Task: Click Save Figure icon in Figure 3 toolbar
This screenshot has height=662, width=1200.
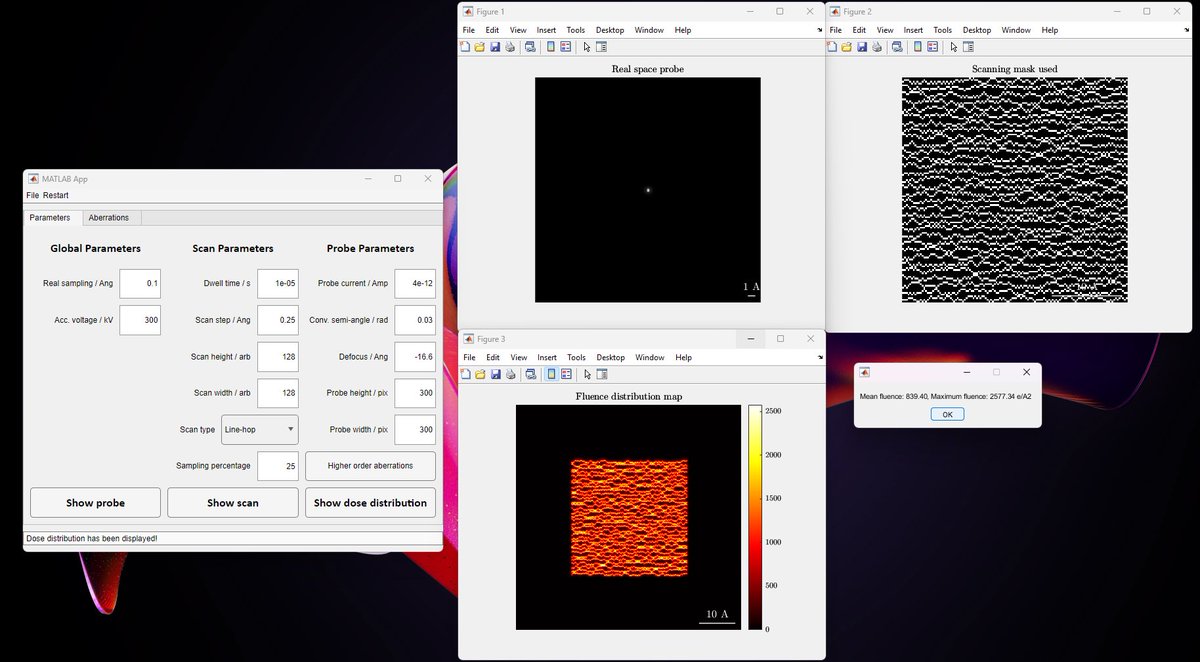Action: pos(495,374)
